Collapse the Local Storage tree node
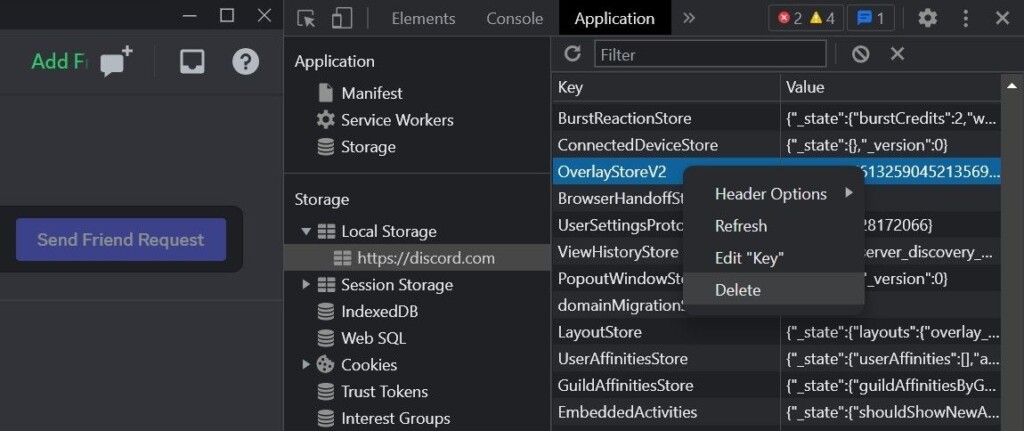Image resolution: width=1024 pixels, height=431 pixels. (306, 231)
